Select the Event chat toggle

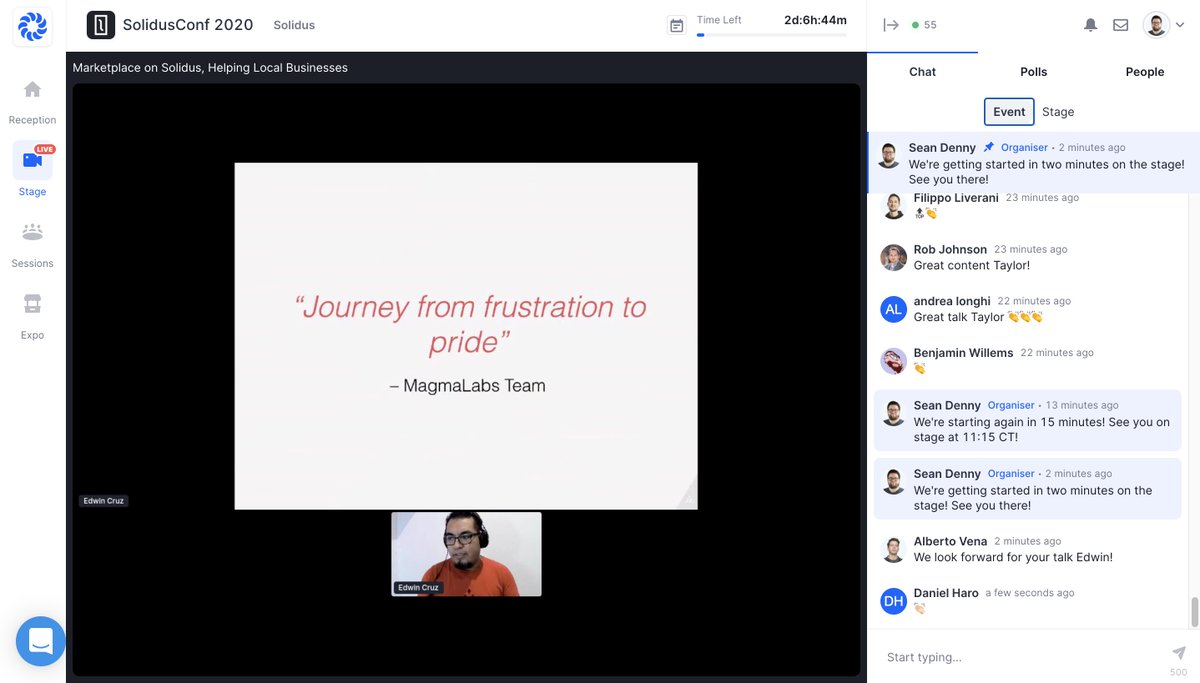1009,112
